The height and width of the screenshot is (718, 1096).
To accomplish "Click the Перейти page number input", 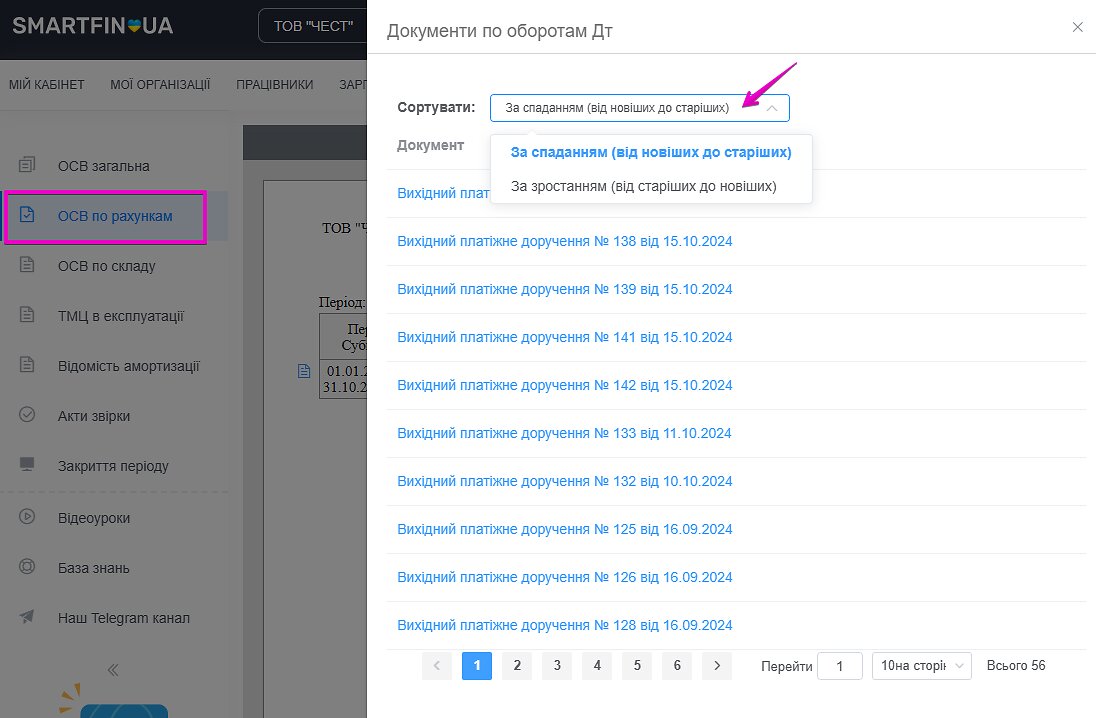I will click(x=839, y=666).
